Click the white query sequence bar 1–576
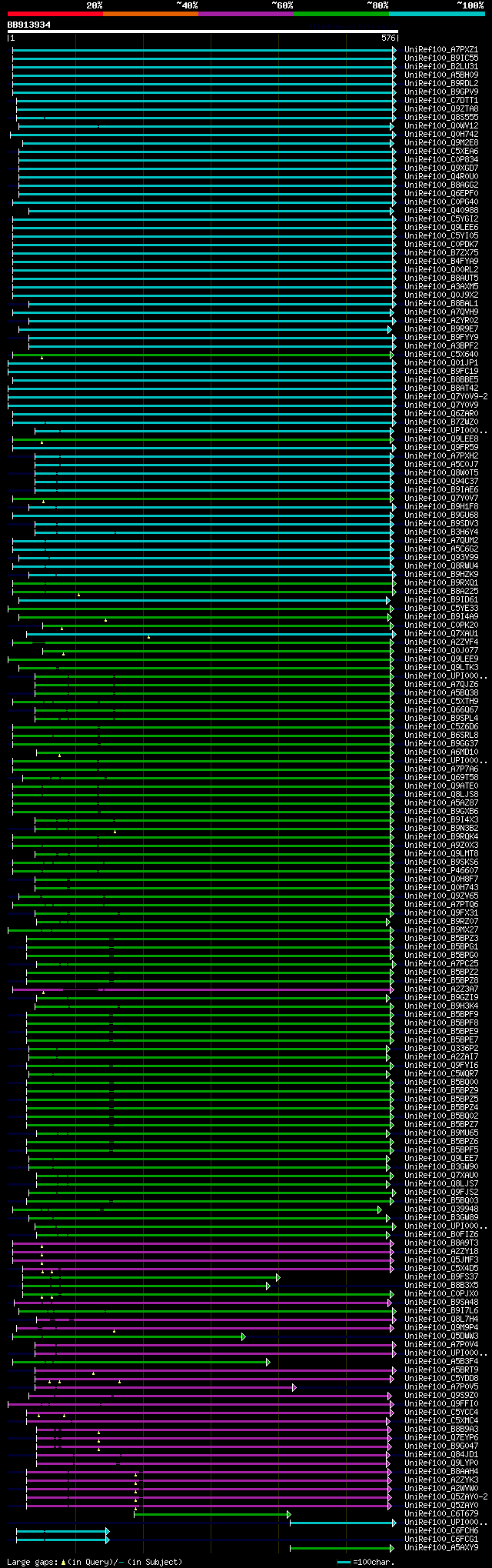The height and width of the screenshot is (1568, 492). tap(203, 32)
